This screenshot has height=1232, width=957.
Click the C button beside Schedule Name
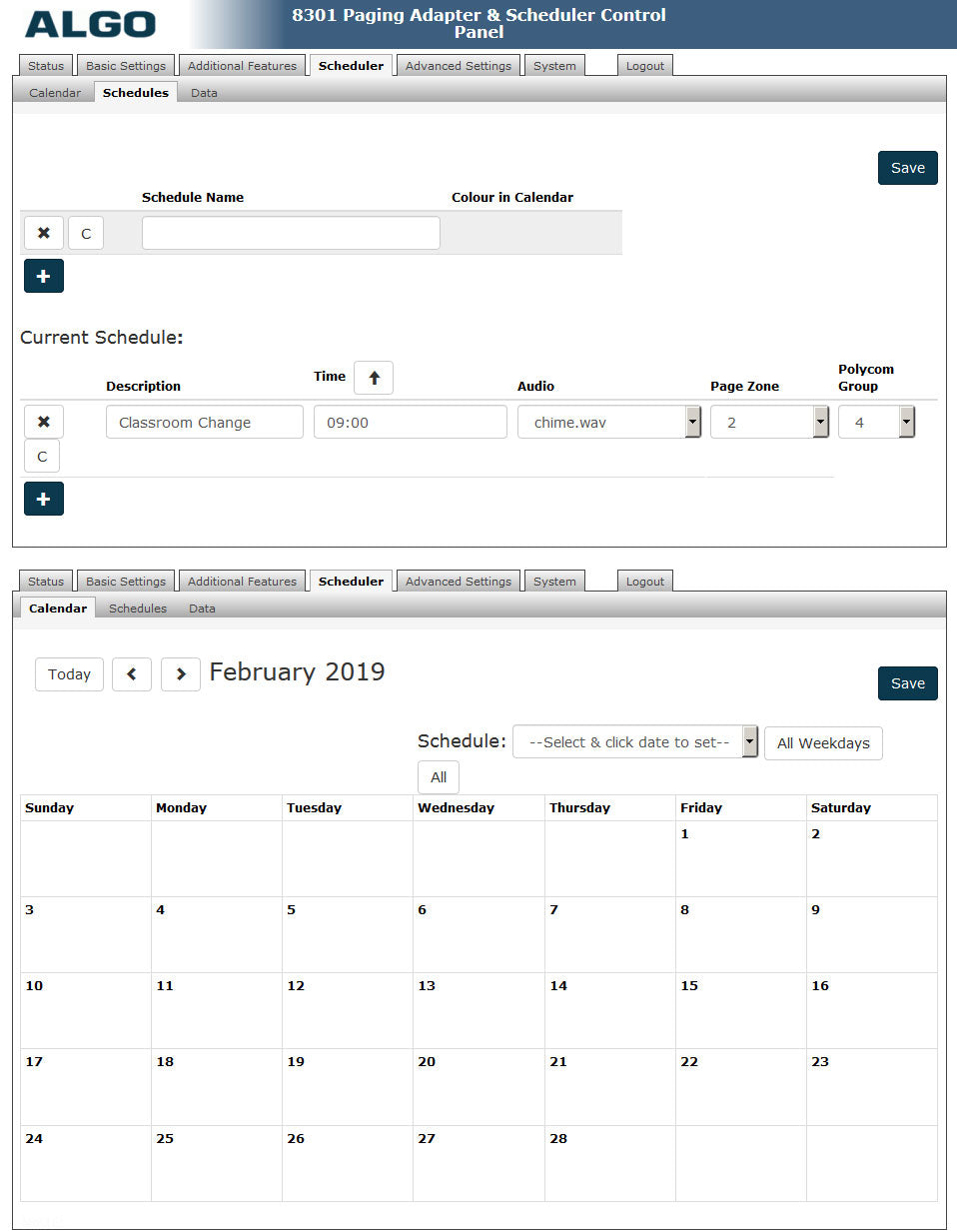click(x=86, y=233)
